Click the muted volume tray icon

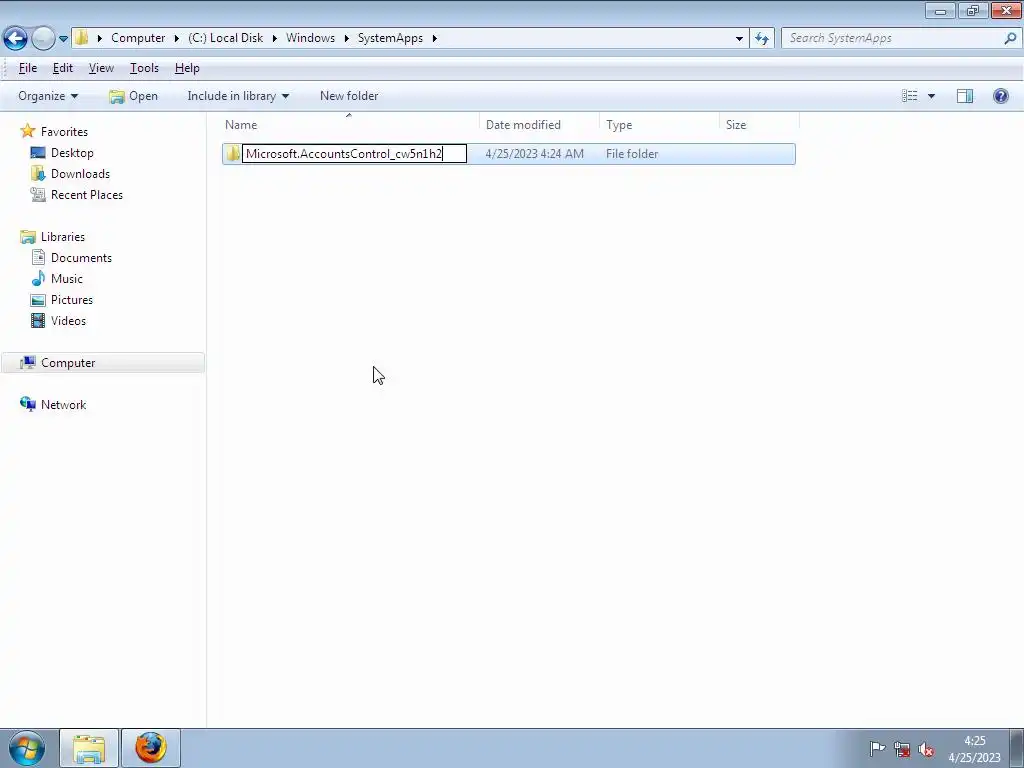[926, 749]
